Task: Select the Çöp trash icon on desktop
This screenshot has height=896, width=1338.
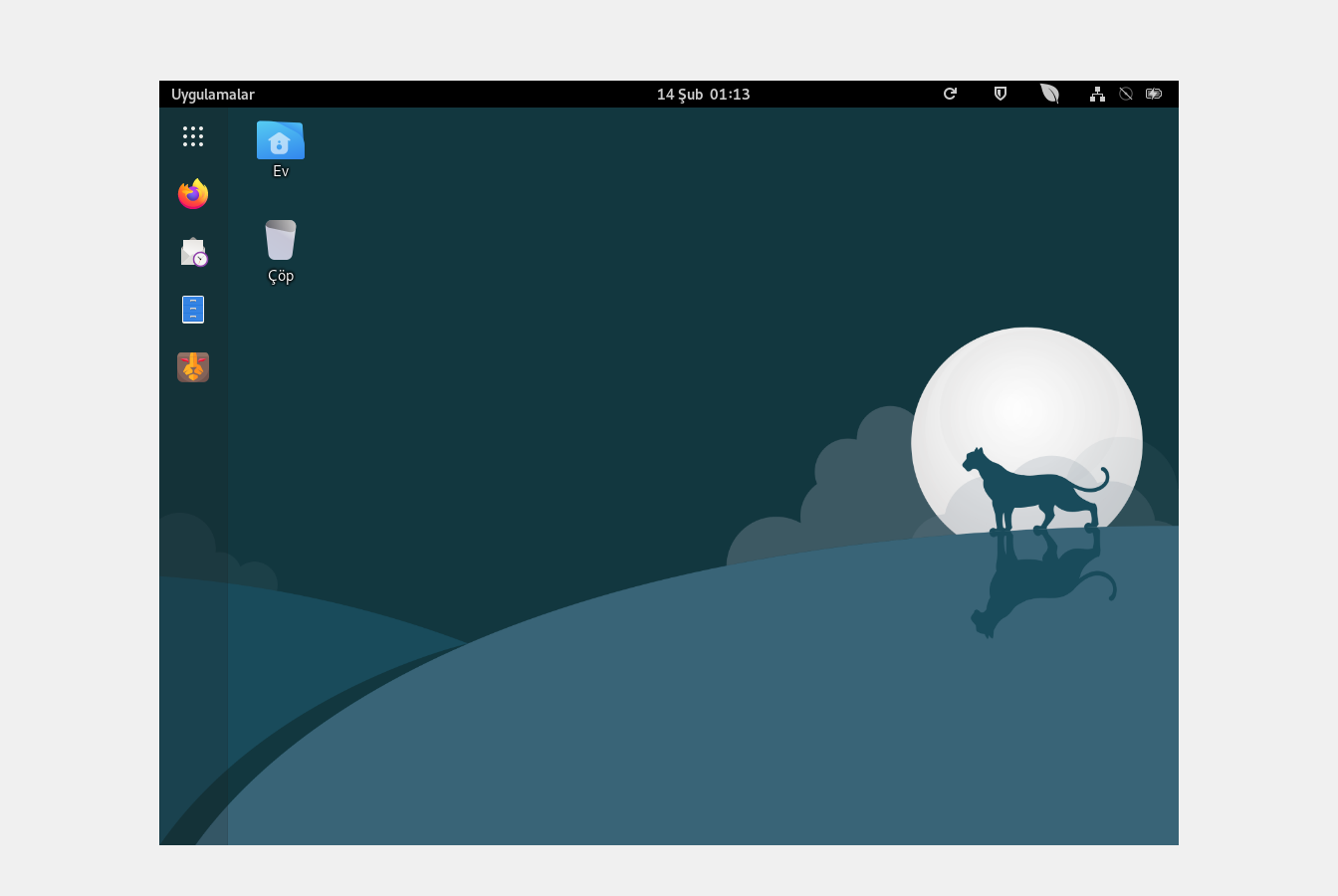Action: coord(281,252)
